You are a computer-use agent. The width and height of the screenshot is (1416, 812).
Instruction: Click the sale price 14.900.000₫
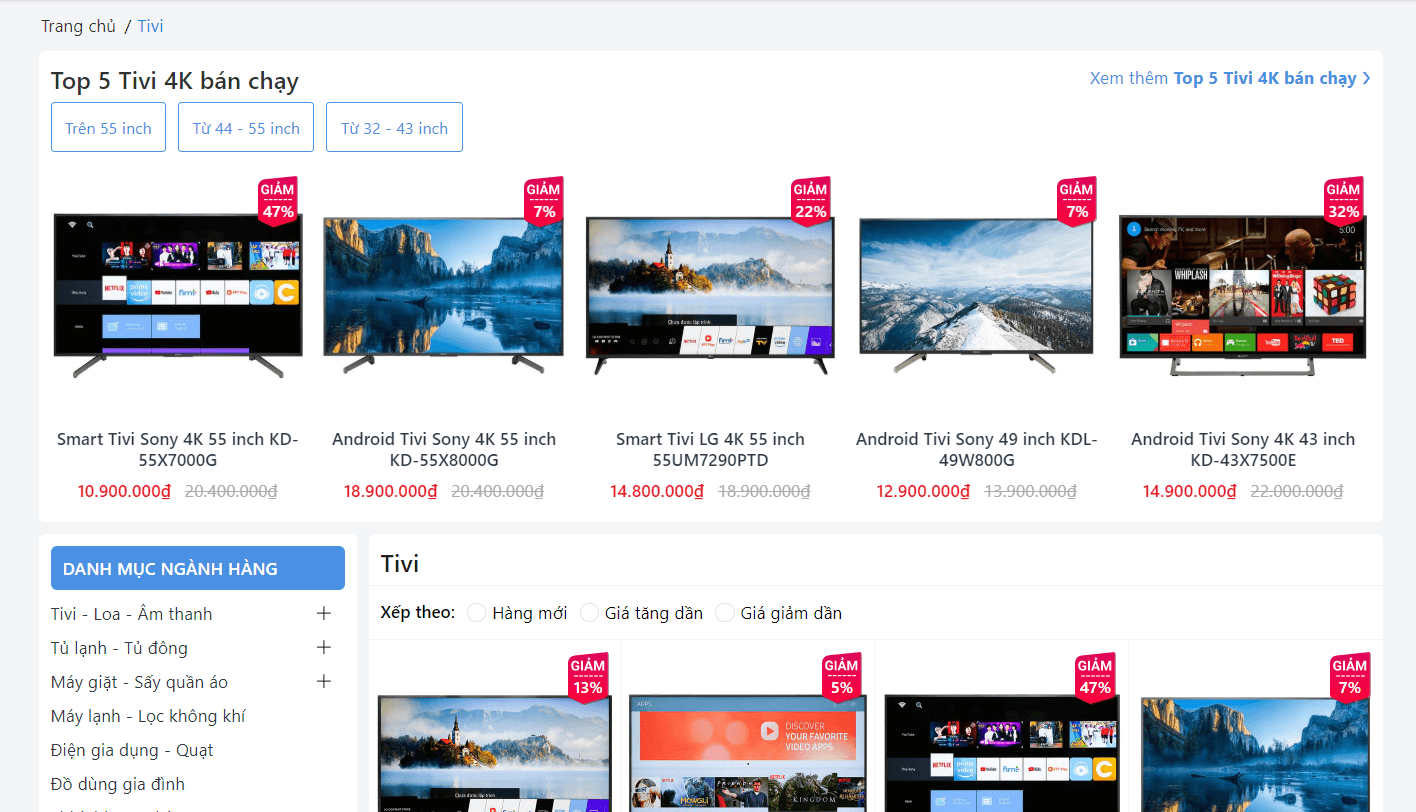(x=1190, y=491)
